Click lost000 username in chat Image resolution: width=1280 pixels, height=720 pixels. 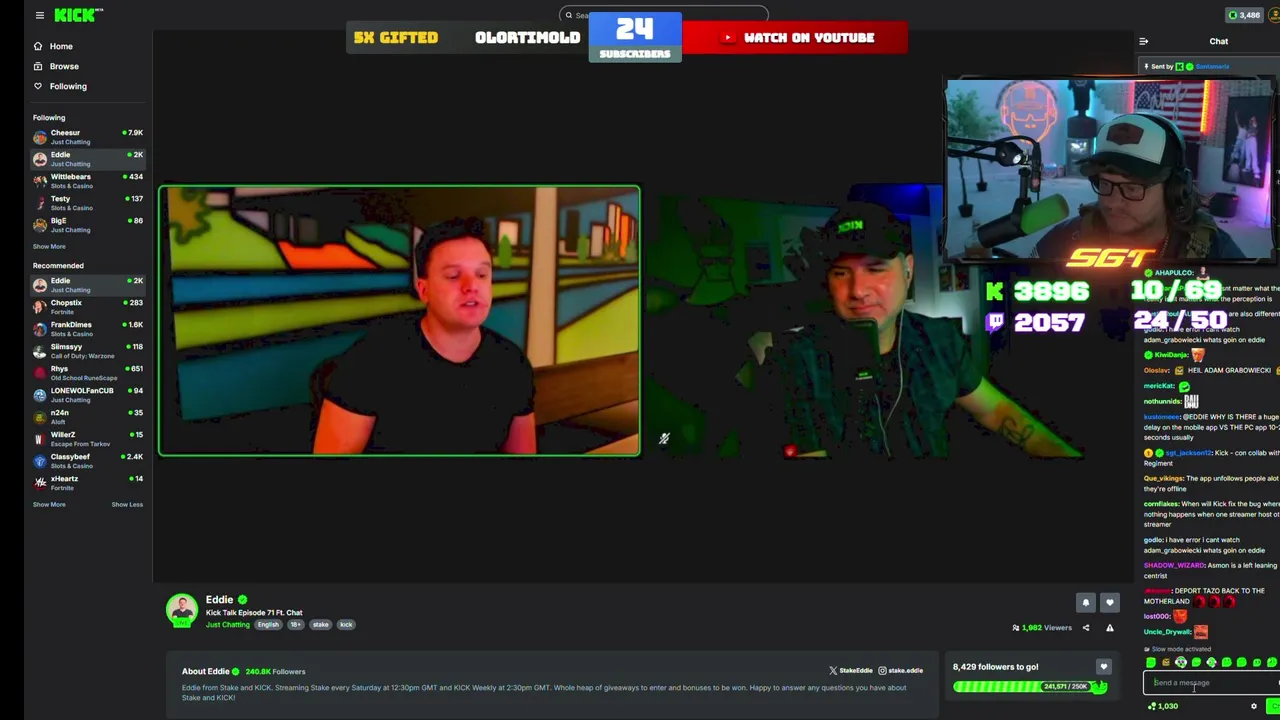tap(1156, 617)
